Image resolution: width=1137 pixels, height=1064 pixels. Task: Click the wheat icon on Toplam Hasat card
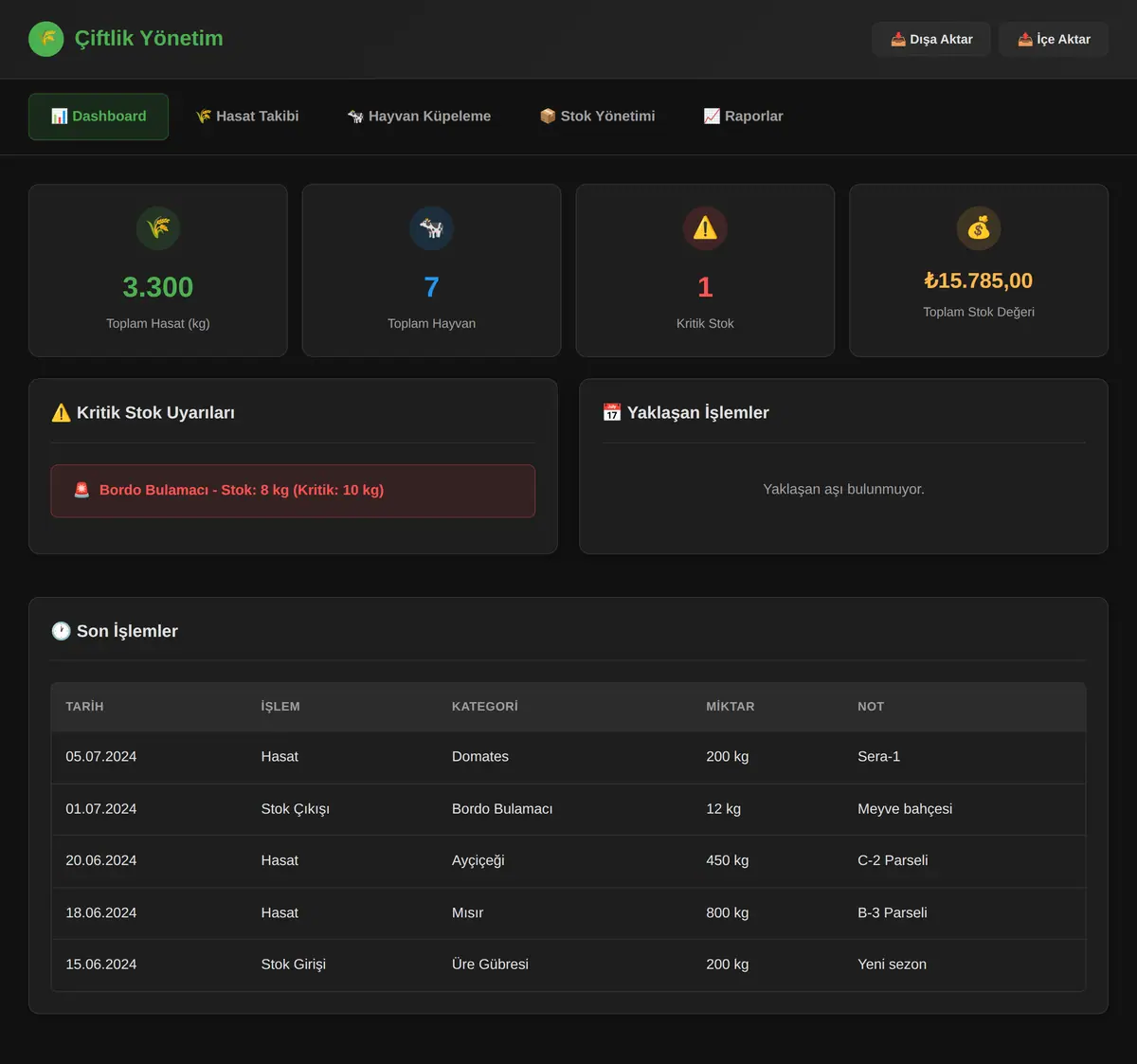[158, 228]
